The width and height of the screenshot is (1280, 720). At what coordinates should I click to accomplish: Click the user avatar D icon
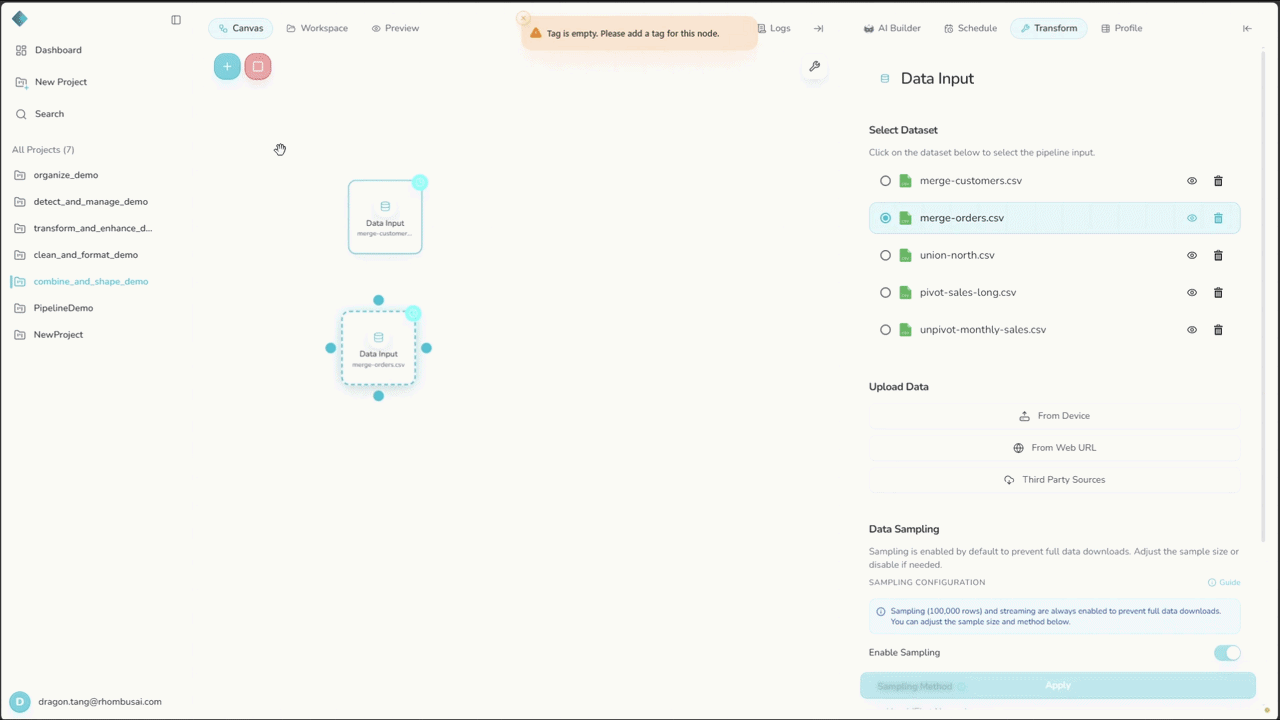20,702
